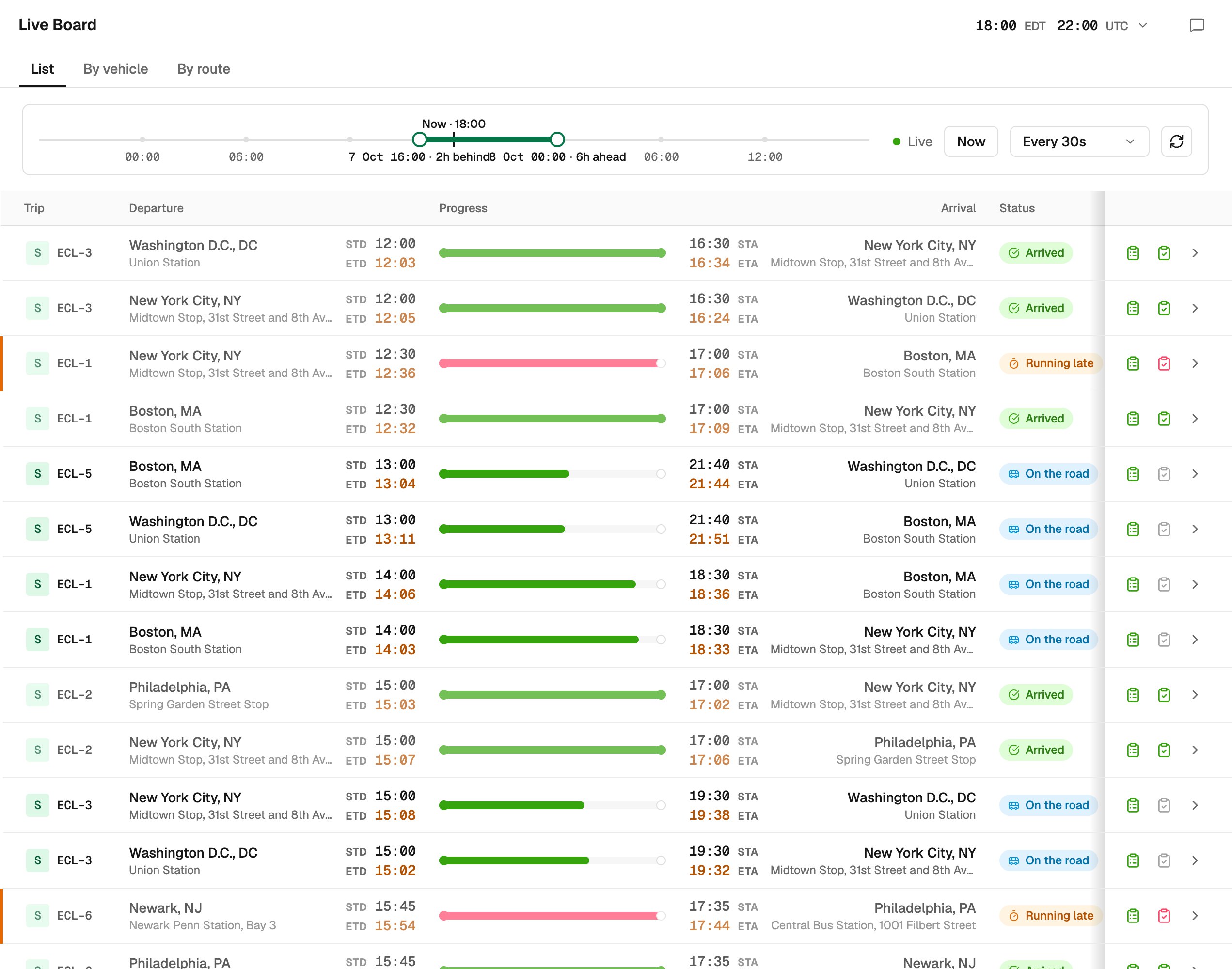
Task: Switch to the List tab
Action: [x=43, y=69]
